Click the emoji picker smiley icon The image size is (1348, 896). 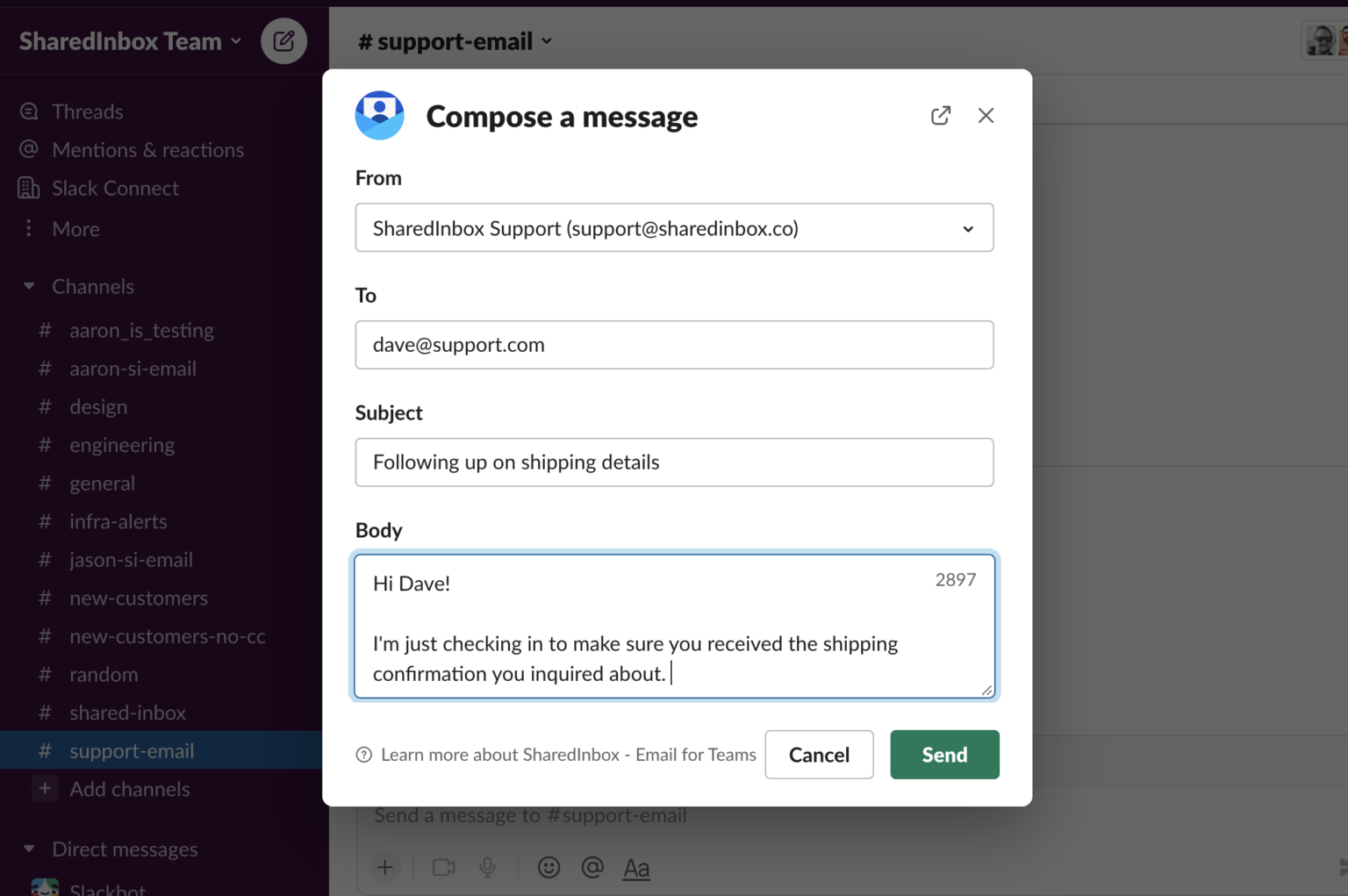549,868
